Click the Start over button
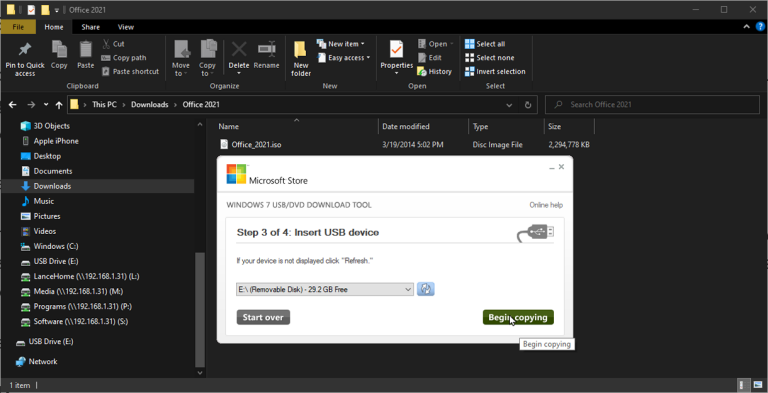This screenshot has height=393, width=768. coord(263,318)
